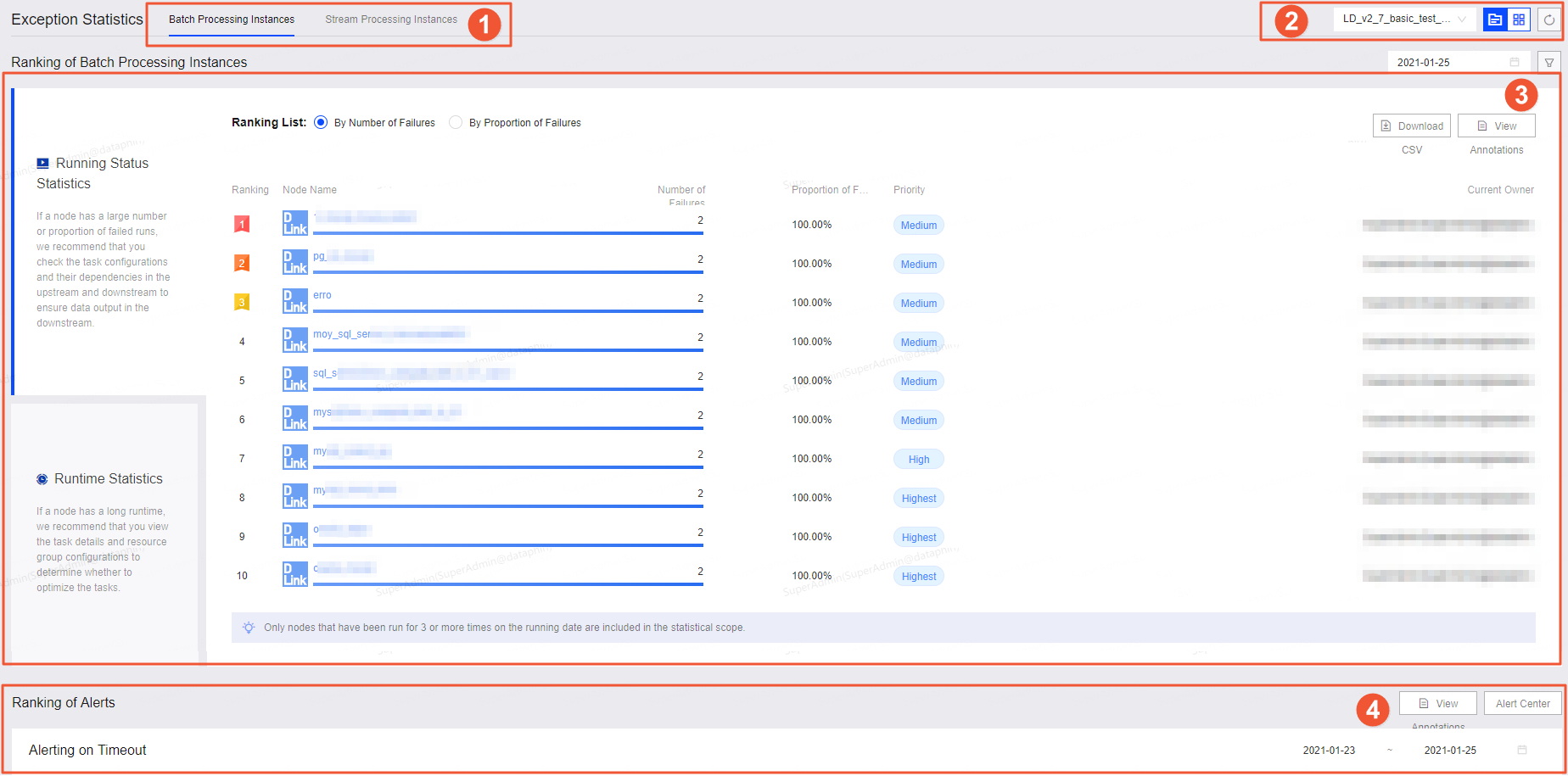Open the Alert Center button
1568x776 pixels.
[1523, 703]
